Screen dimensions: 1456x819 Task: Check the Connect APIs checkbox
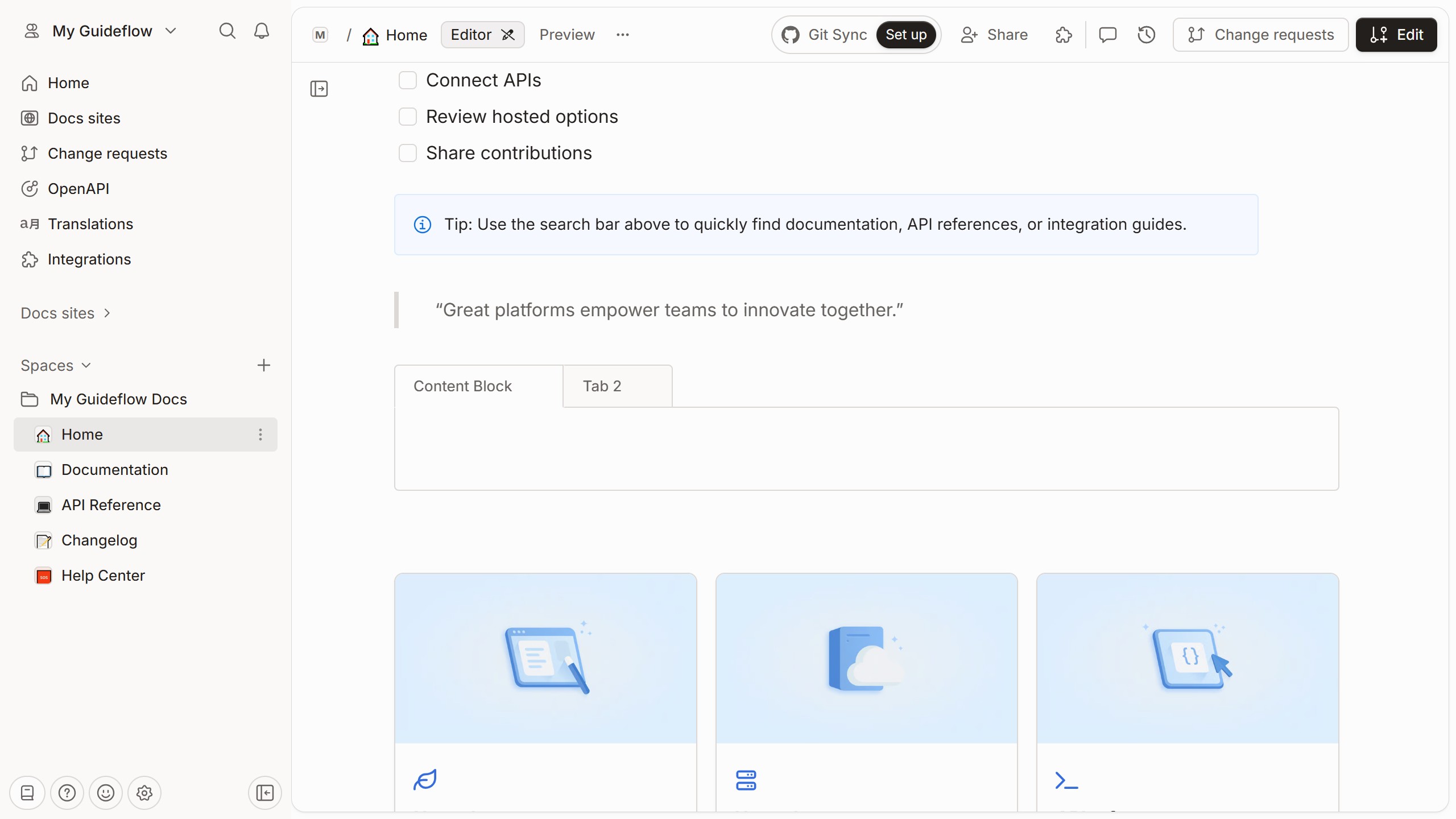[x=408, y=80]
